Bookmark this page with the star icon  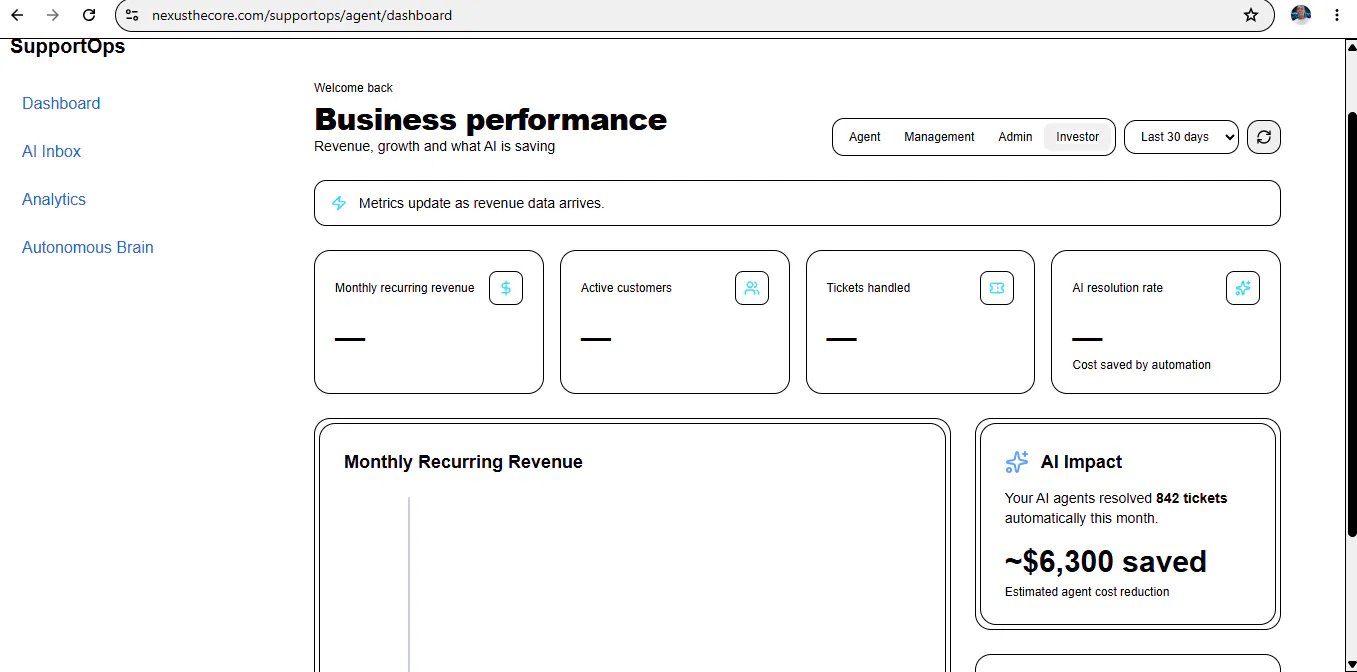(1251, 15)
